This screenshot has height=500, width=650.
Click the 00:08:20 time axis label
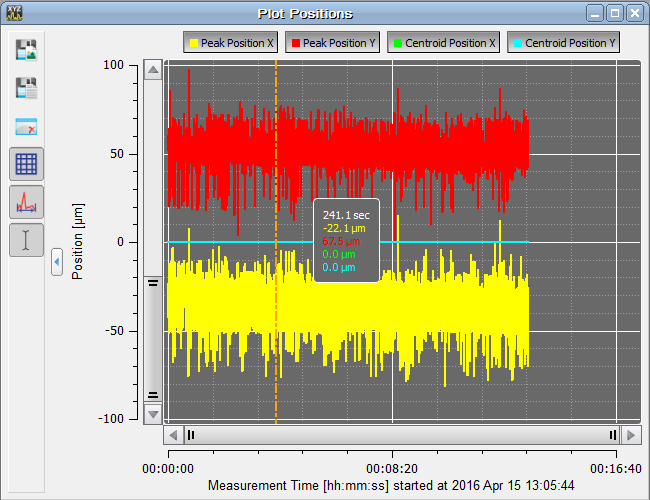pyautogui.click(x=392, y=469)
